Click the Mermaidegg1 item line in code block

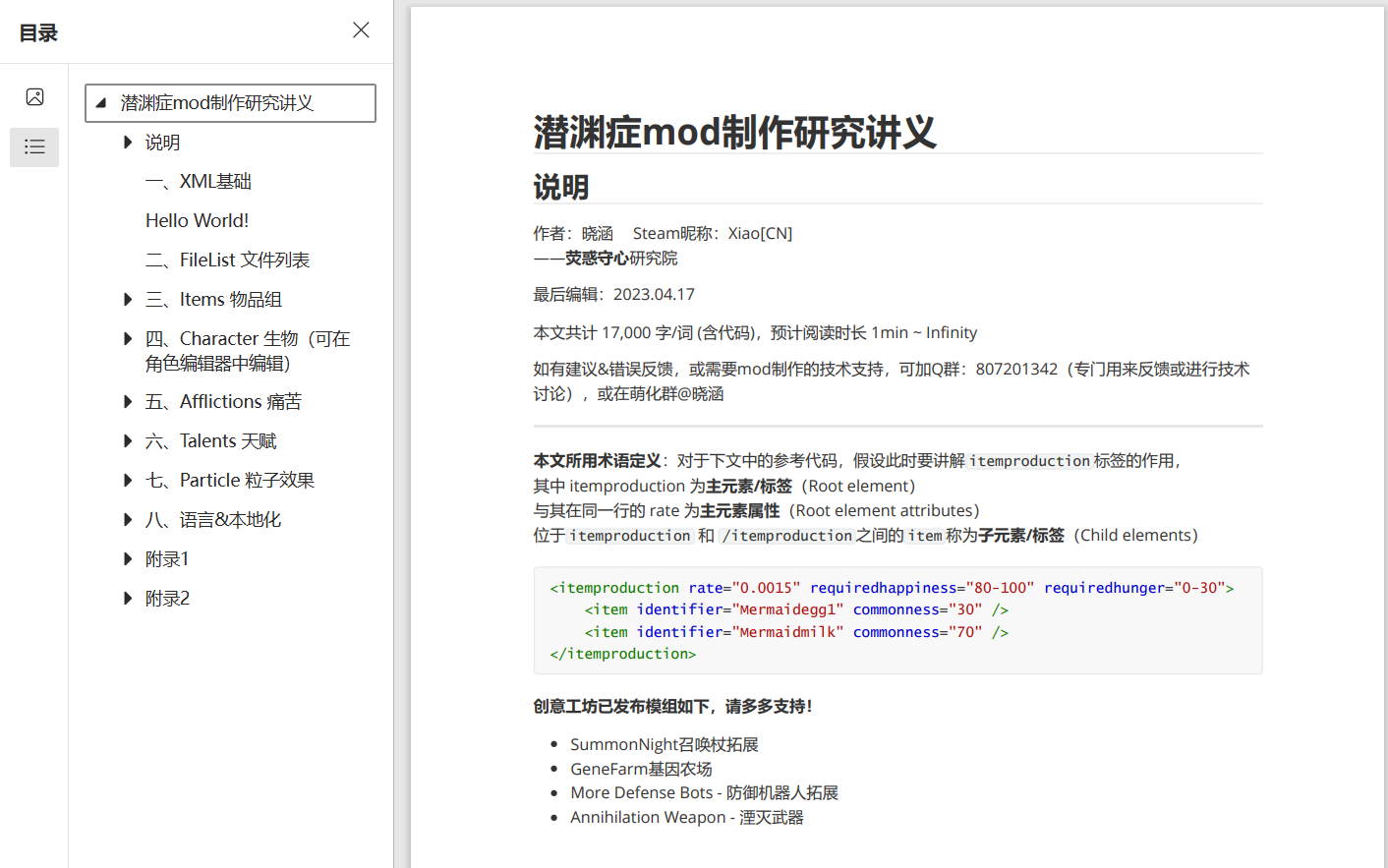(796, 609)
